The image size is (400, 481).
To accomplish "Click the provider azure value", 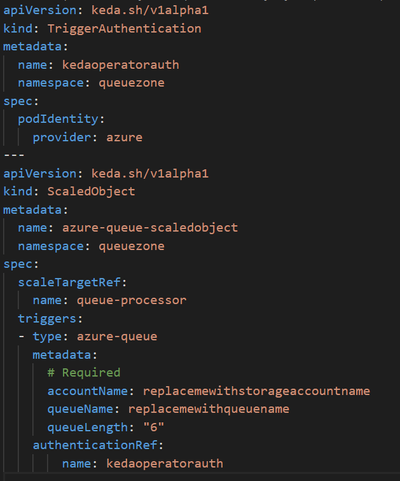I will 124,137.
